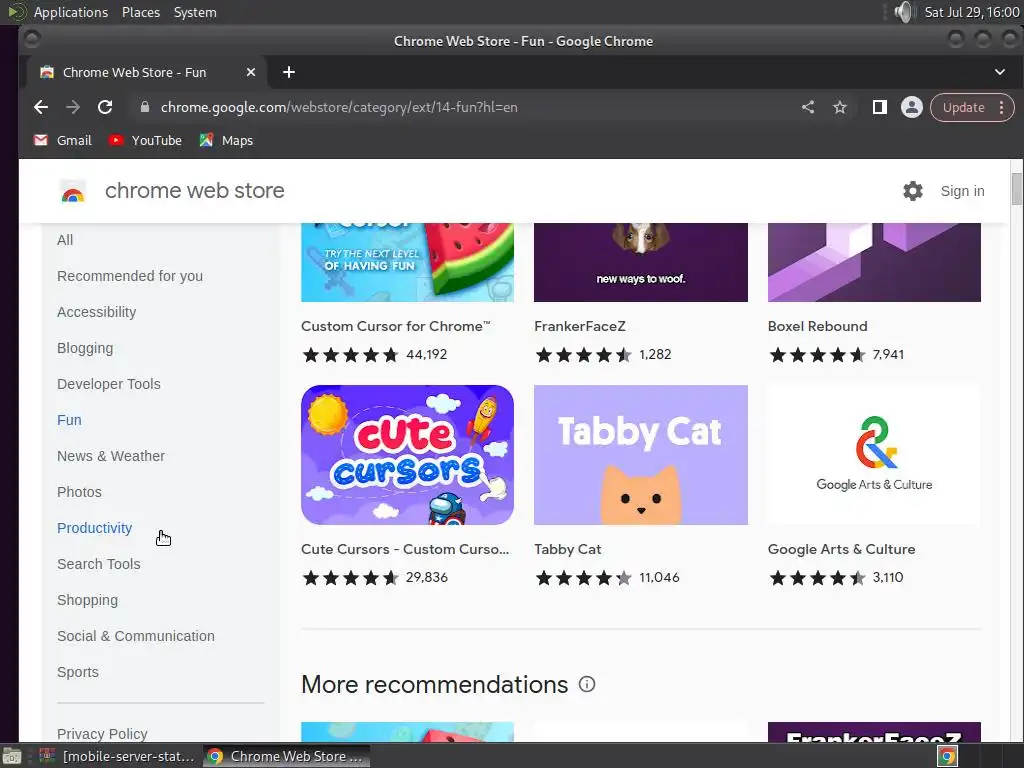1024x768 pixels.
Task: Open FrankerFaceZ extension thumbnail
Action: tap(641, 263)
